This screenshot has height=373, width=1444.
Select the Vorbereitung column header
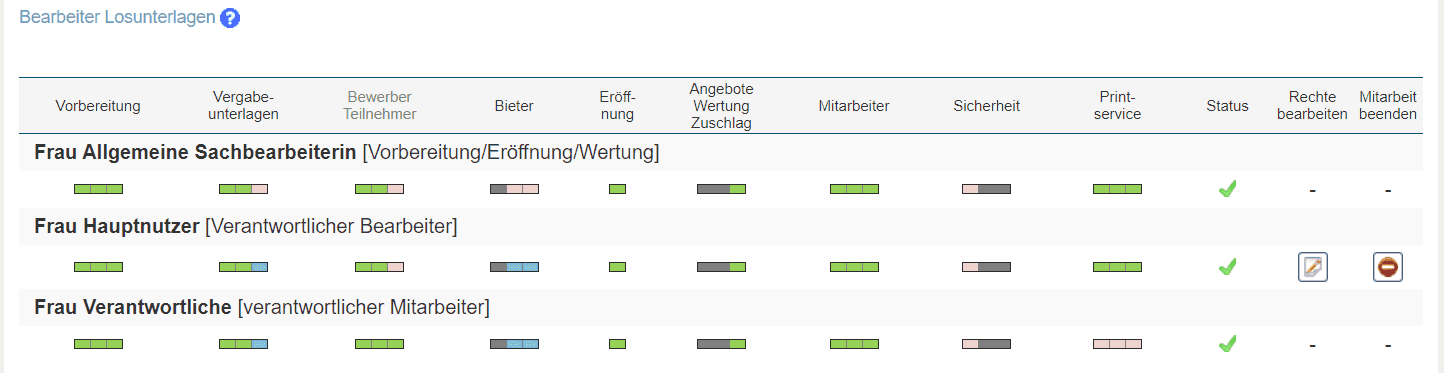click(98, 106)
